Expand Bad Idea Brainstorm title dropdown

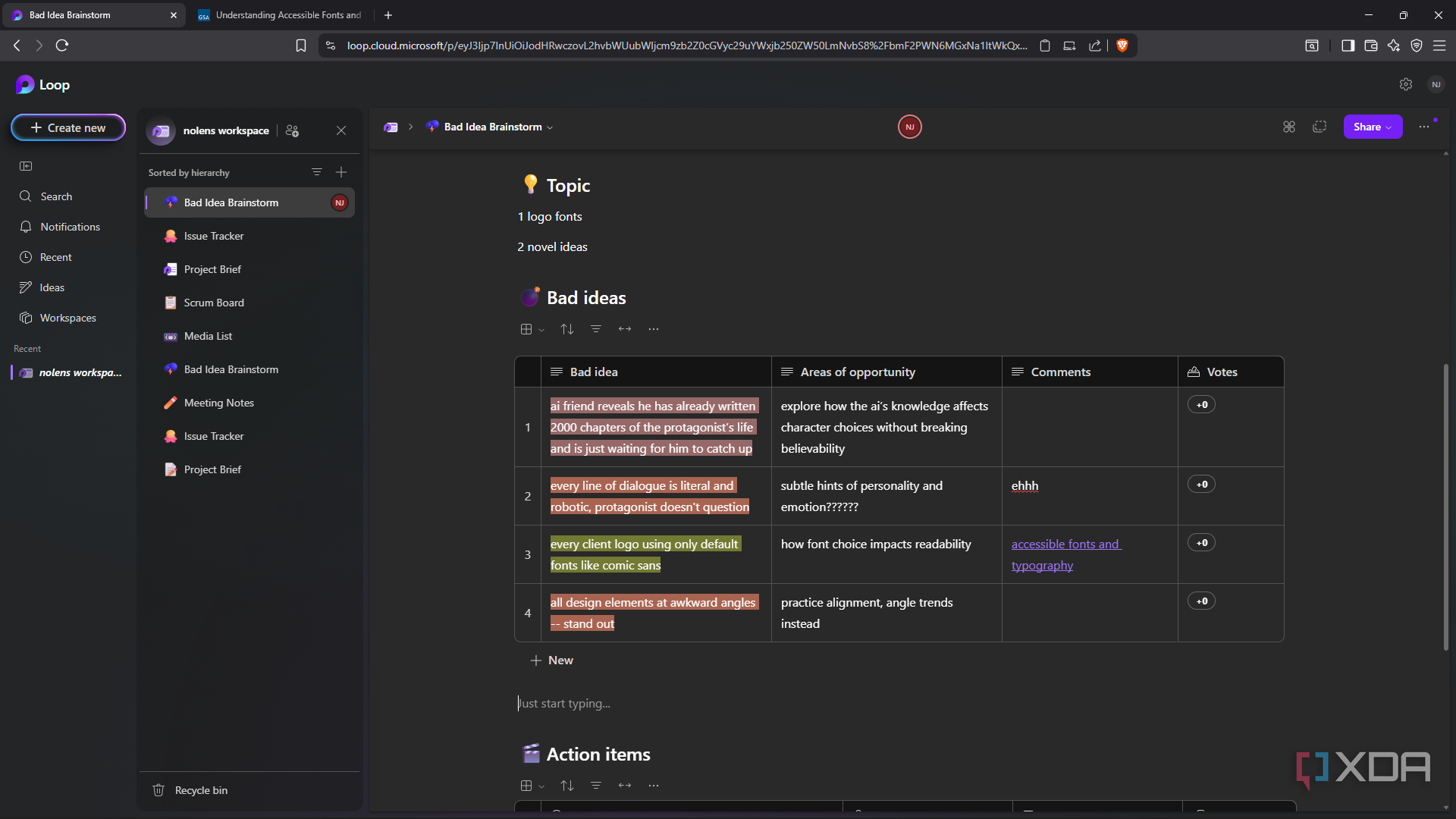551,127
